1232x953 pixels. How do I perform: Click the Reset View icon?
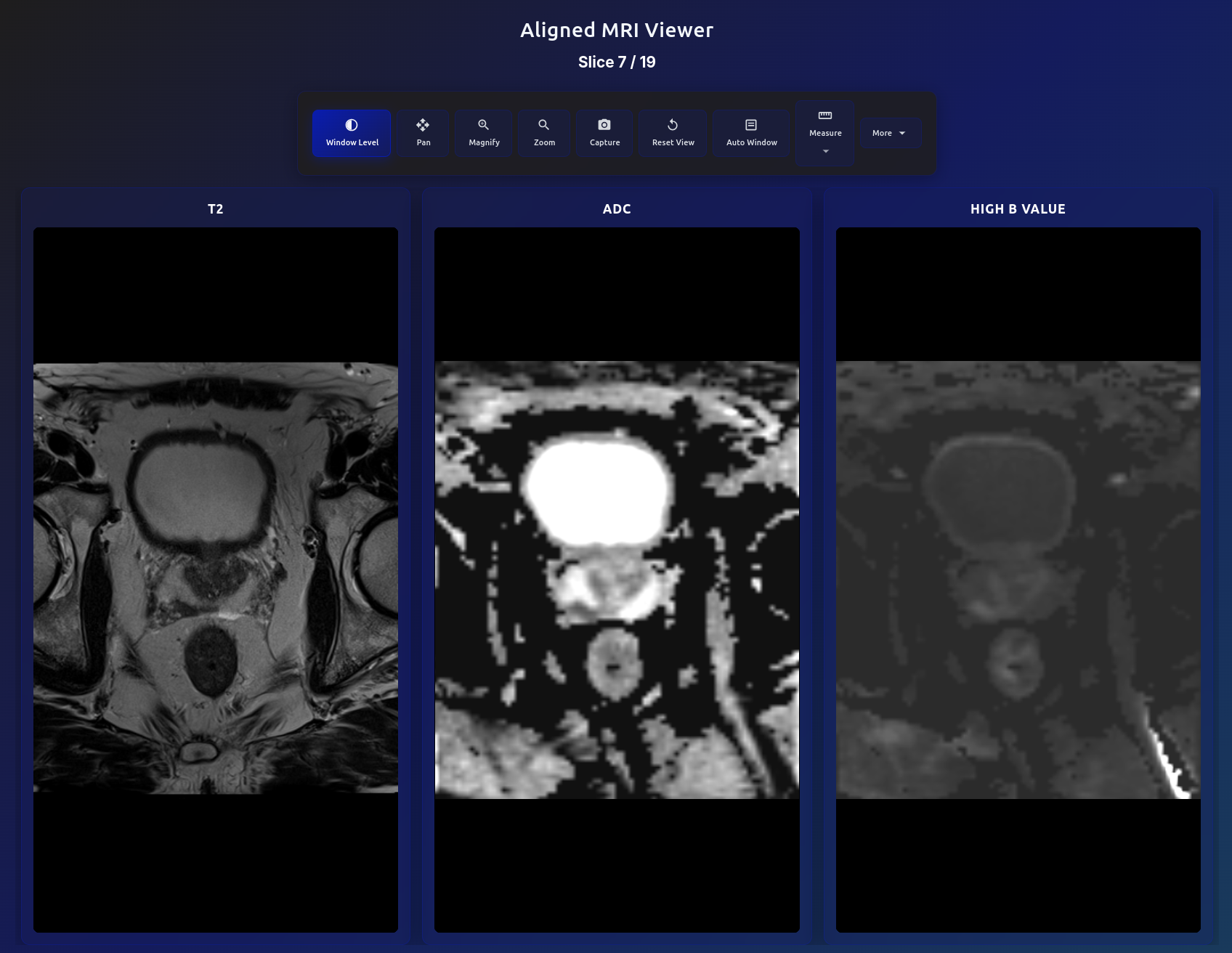tap(672, 123)
